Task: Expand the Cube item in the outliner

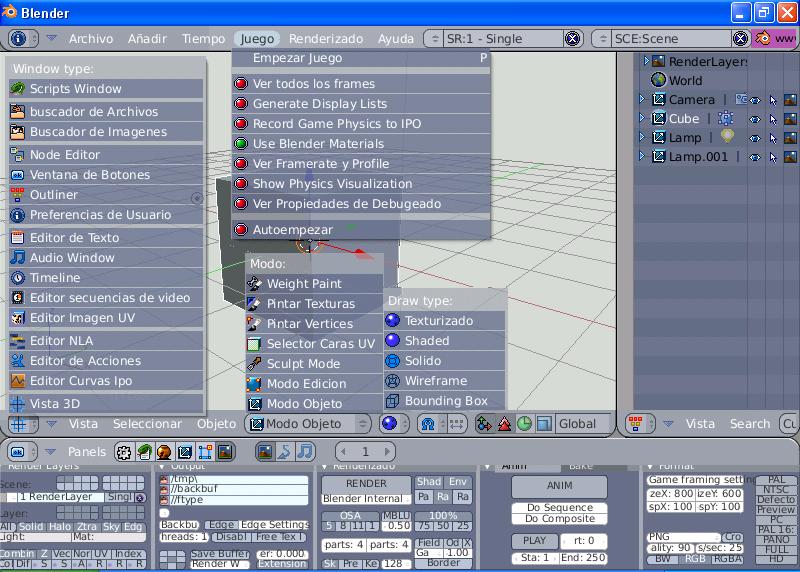Action: point(642,118)
